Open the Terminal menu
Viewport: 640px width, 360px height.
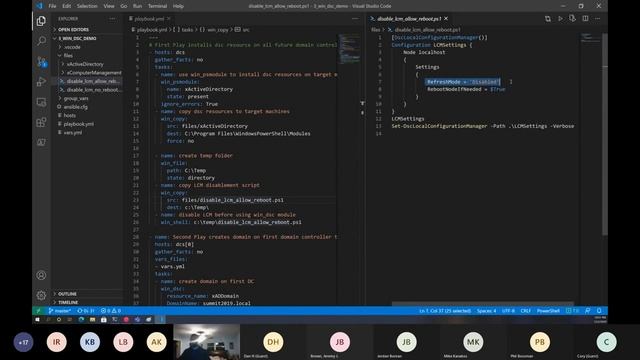[158, 6]
